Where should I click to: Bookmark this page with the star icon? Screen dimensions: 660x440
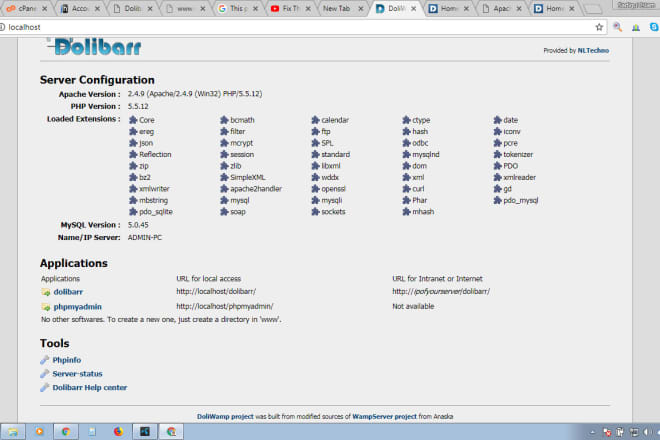tap(599, 27)
